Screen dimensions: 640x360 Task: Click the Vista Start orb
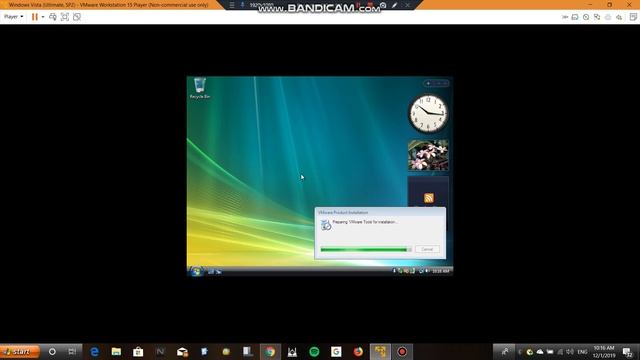pyautogui.click(x=196, y=271)
